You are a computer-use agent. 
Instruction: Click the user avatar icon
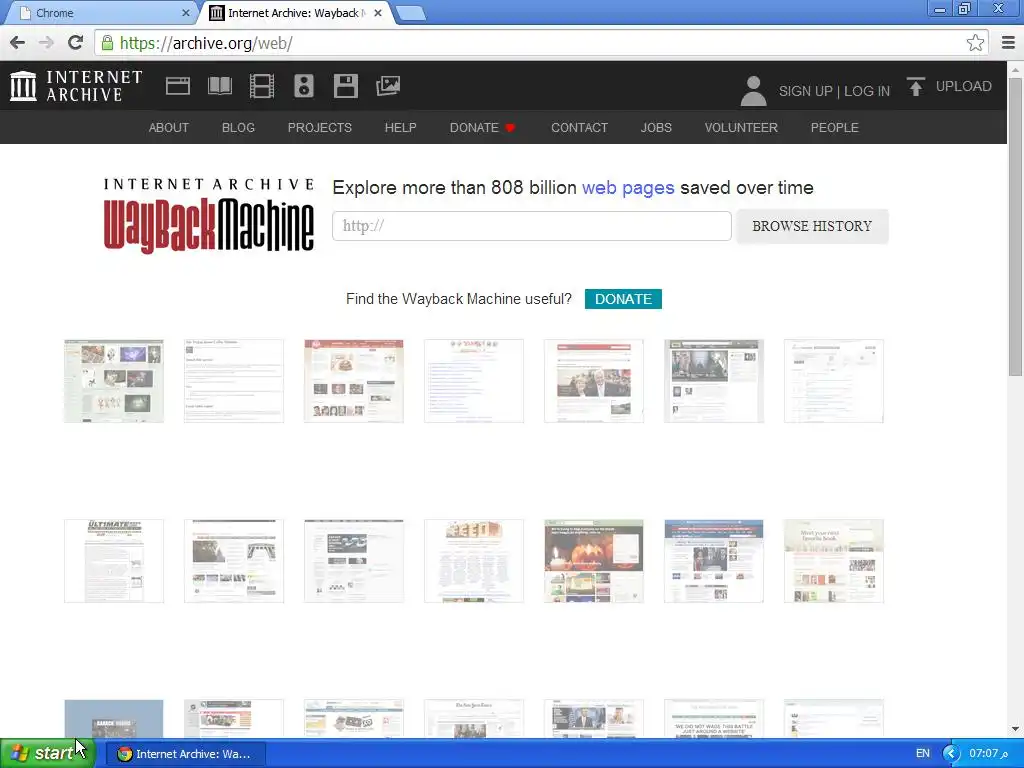click(x=753, y=90)
